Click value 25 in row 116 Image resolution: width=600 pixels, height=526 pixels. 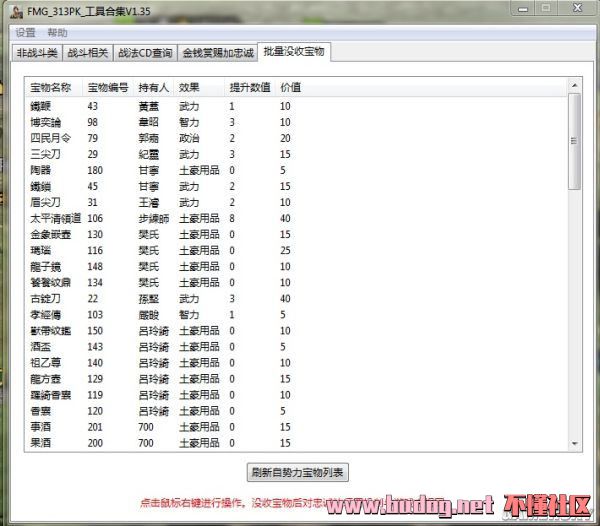285,251
